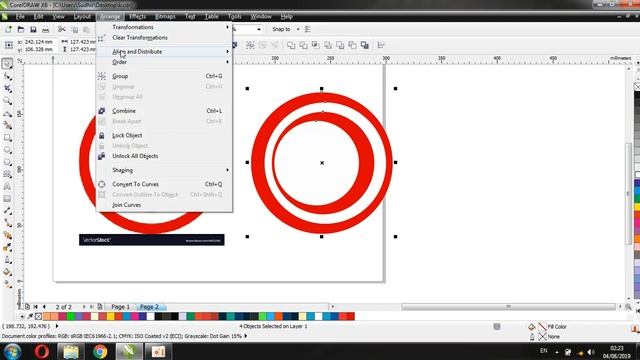Select the Table tool in the toolbox
Viewport: 640px width, 360px height.
point(7,198)
